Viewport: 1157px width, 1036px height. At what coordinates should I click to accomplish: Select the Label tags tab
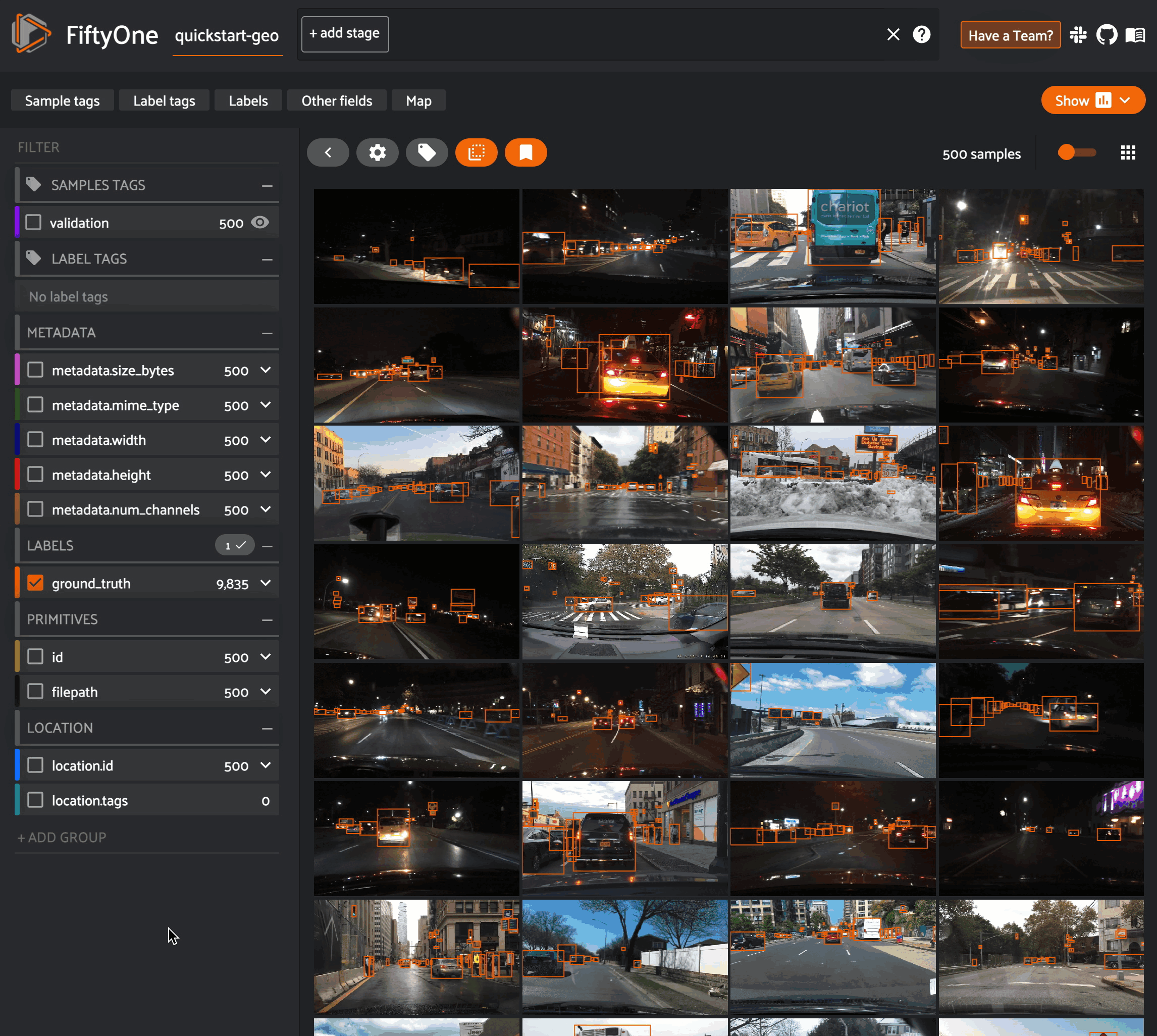pyautogui.click(x=164, y=101)
